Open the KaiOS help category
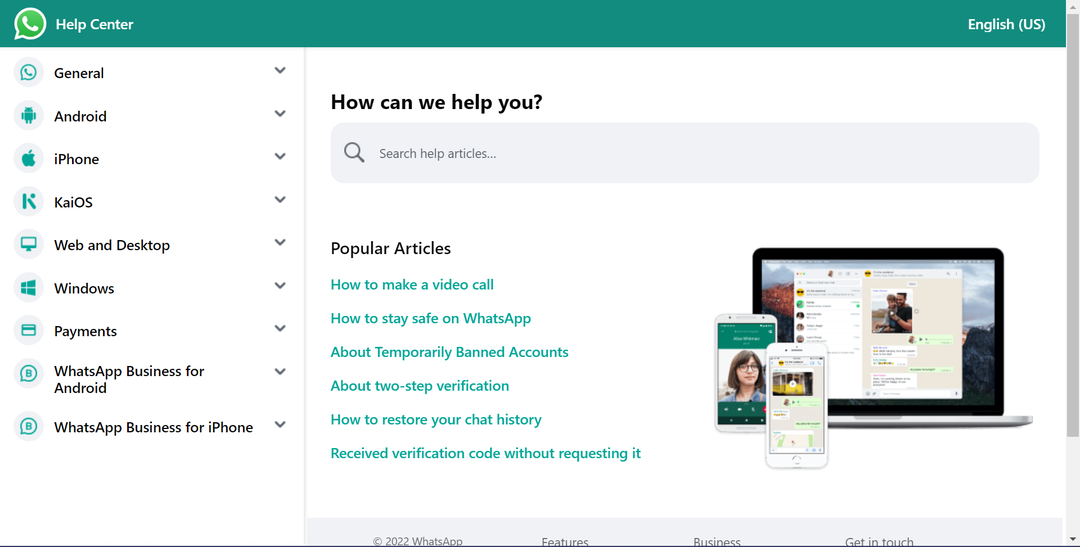This screenshot has height=547, width=1080. point(73,203)
